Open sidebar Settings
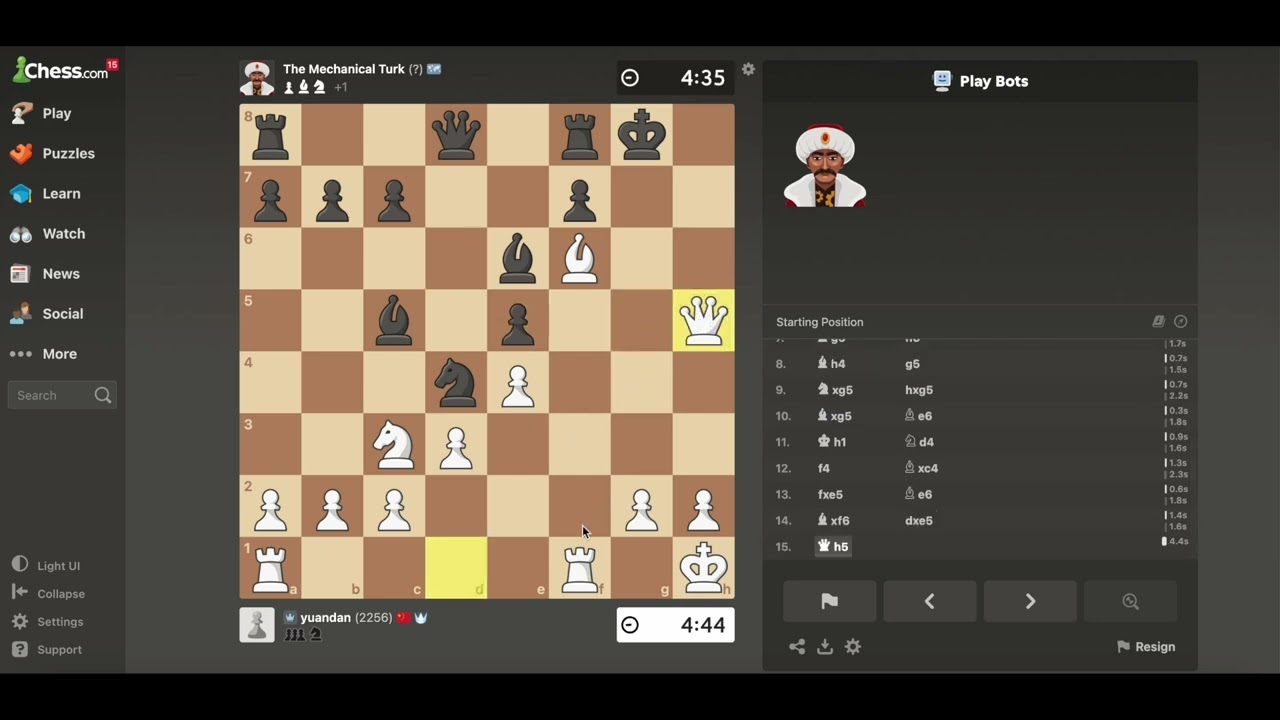The height and width of the screenshot is (720, 1280). tap(48, 622)
